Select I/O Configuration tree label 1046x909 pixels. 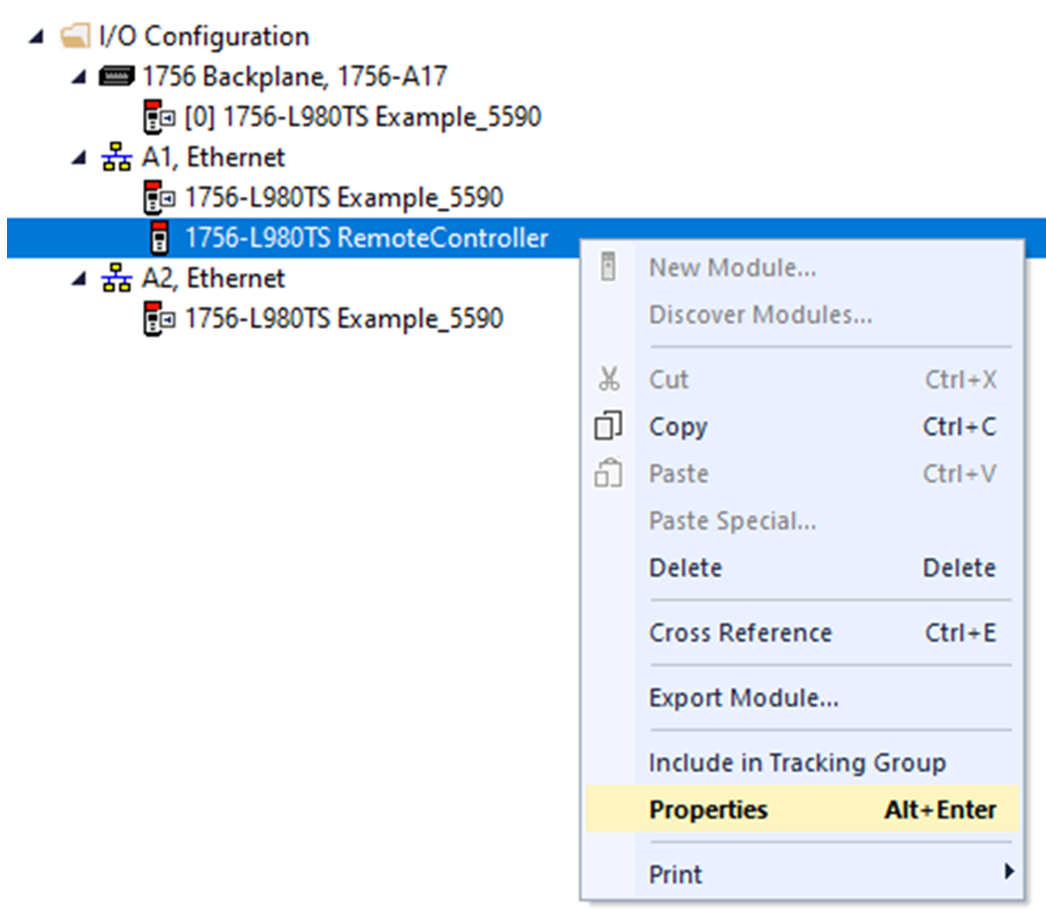[204, 36]
